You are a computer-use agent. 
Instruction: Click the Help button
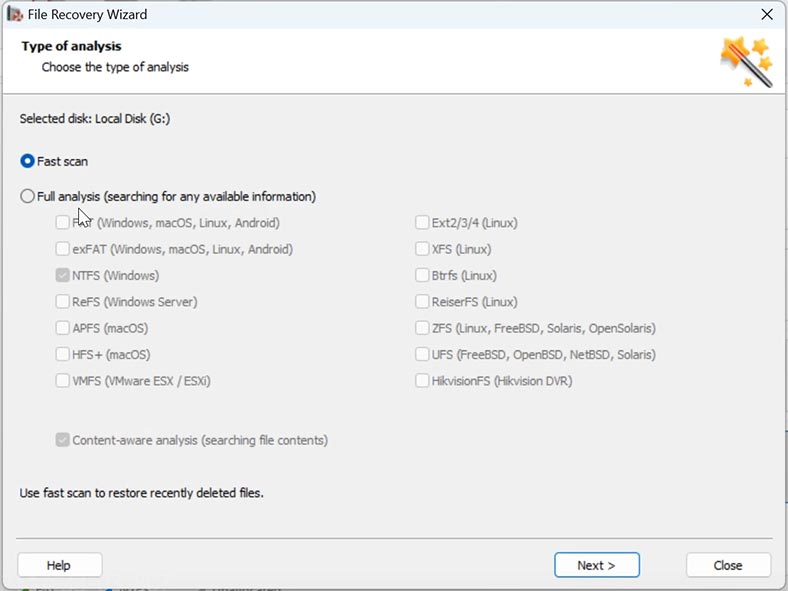click(60, 565)
